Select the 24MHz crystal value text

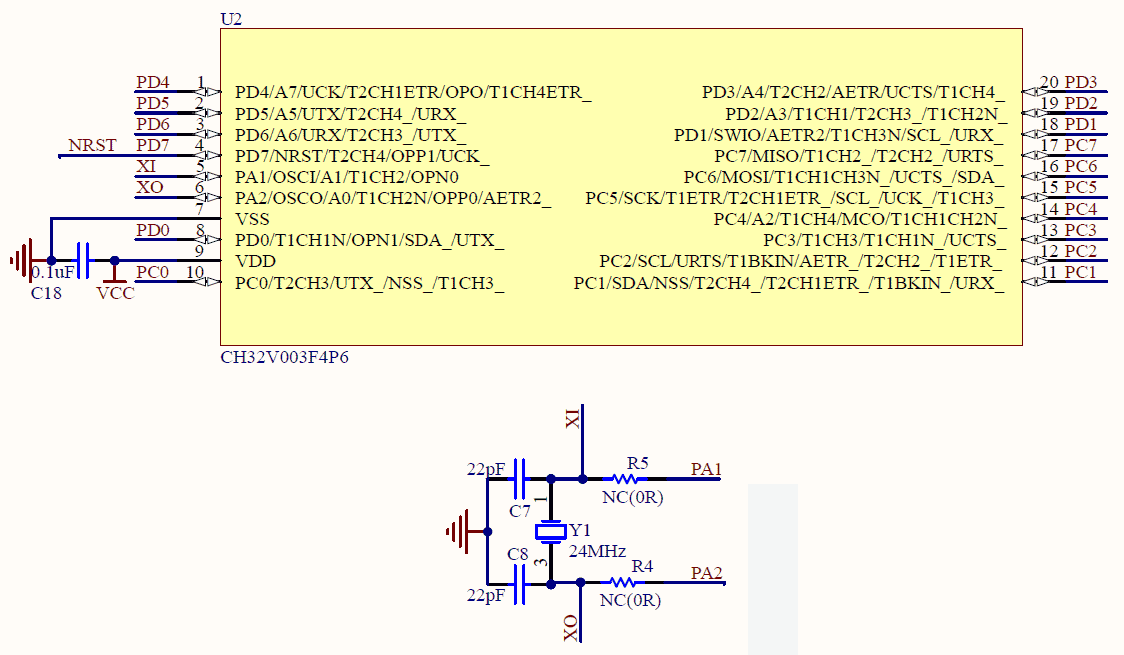point(597,552)
